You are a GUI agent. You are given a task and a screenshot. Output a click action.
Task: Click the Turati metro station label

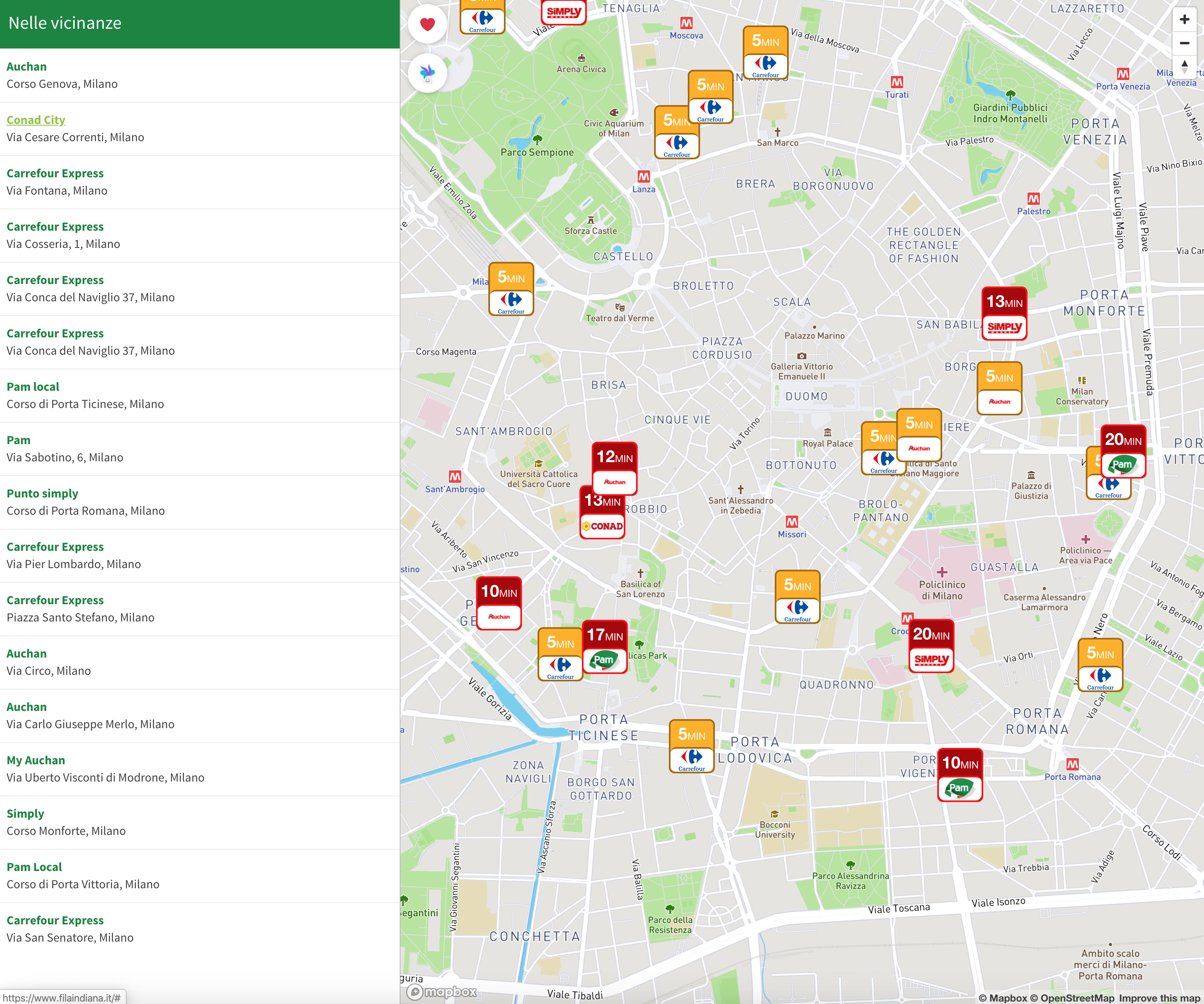coord(896,94)
